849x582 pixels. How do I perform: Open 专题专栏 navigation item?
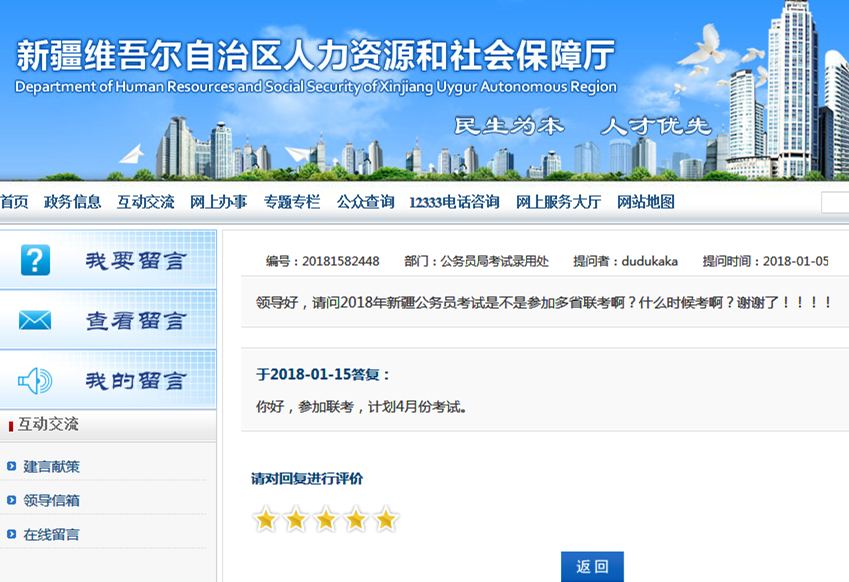pyautogui.click(x=292, y=202)
